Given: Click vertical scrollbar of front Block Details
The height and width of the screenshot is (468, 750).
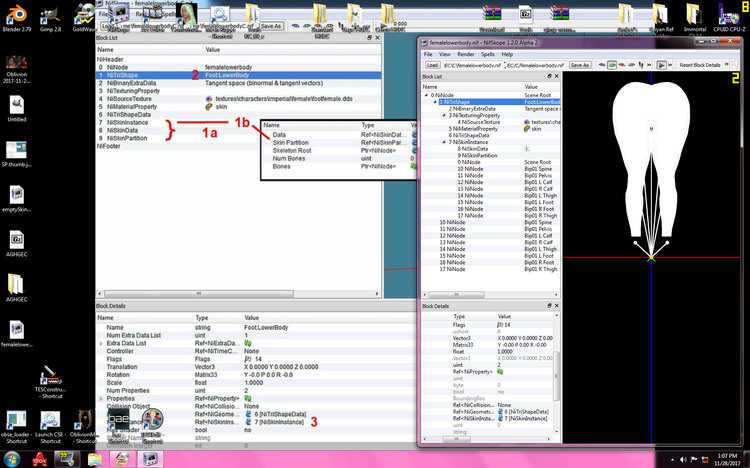Looking at the screenshot, I should 556,376.
